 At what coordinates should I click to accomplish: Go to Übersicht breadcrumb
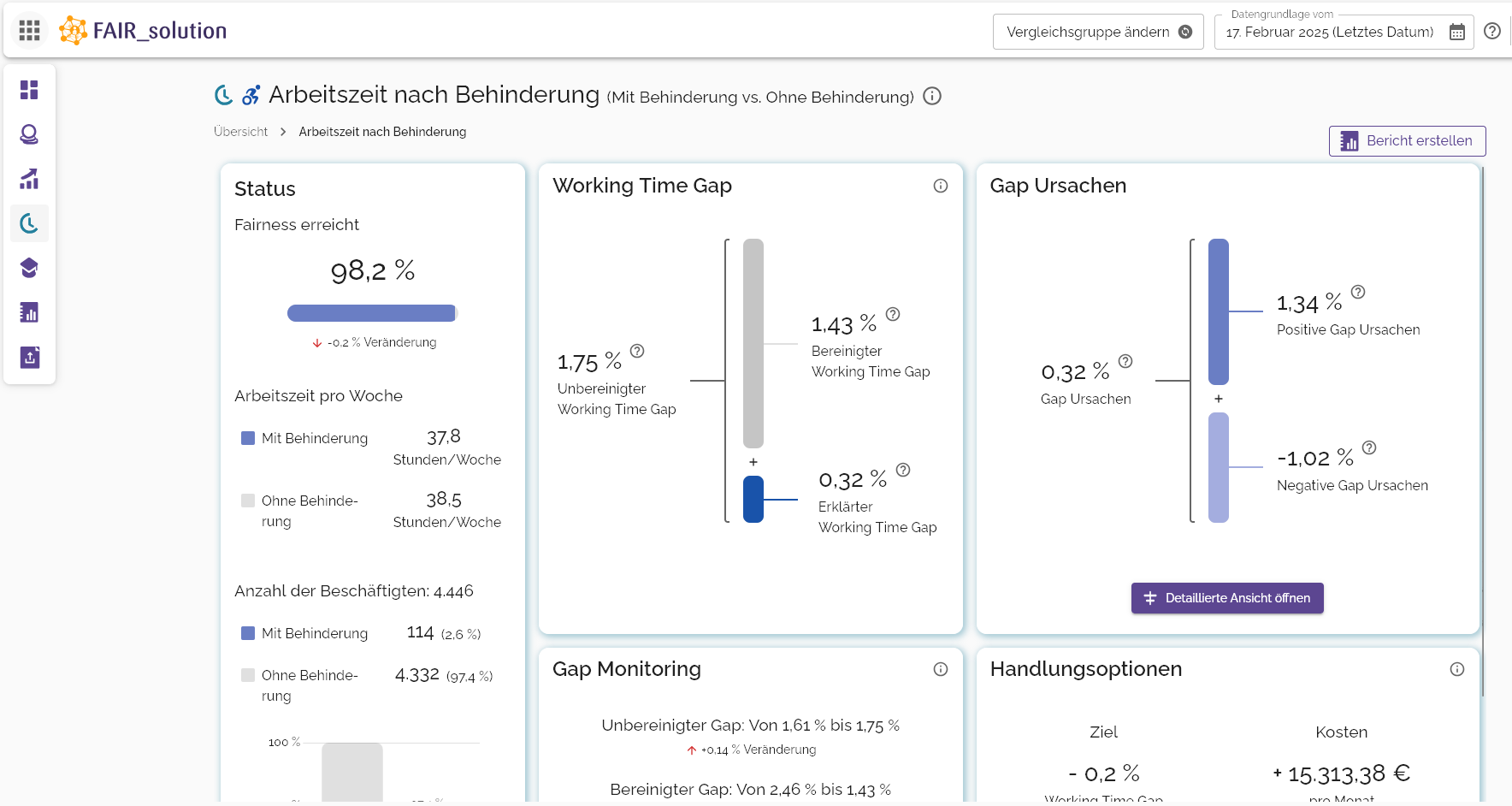click(x=240, y=132)
